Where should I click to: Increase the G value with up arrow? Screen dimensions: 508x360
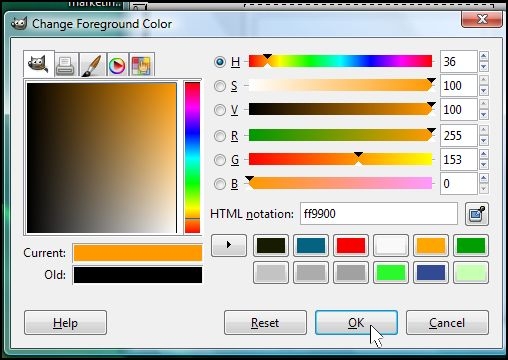(x=483, y=154)
